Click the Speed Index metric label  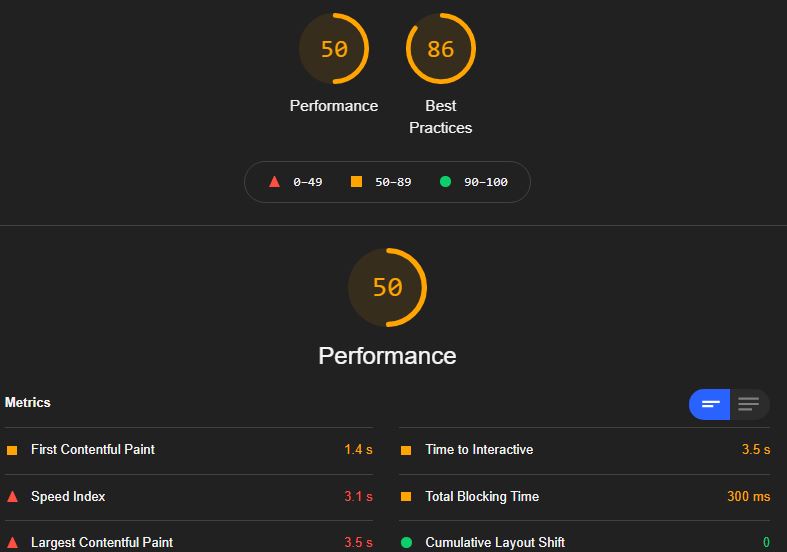(x=68, y=496)
